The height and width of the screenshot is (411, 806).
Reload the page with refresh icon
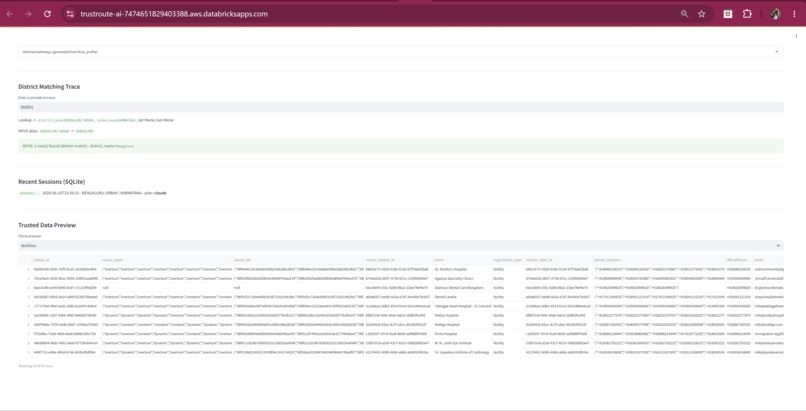(x=47, y=14)
